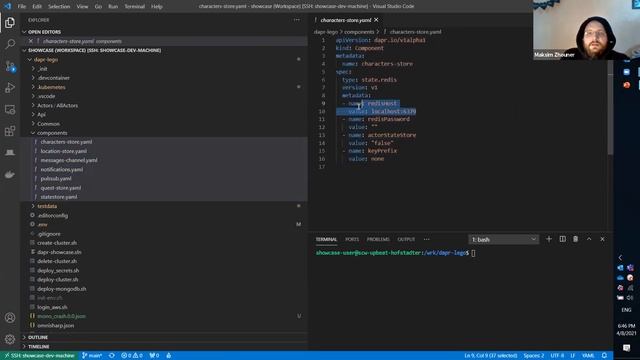640x360 pixels.
Task: Open the Run and Debug view
Action: point(10,87)
